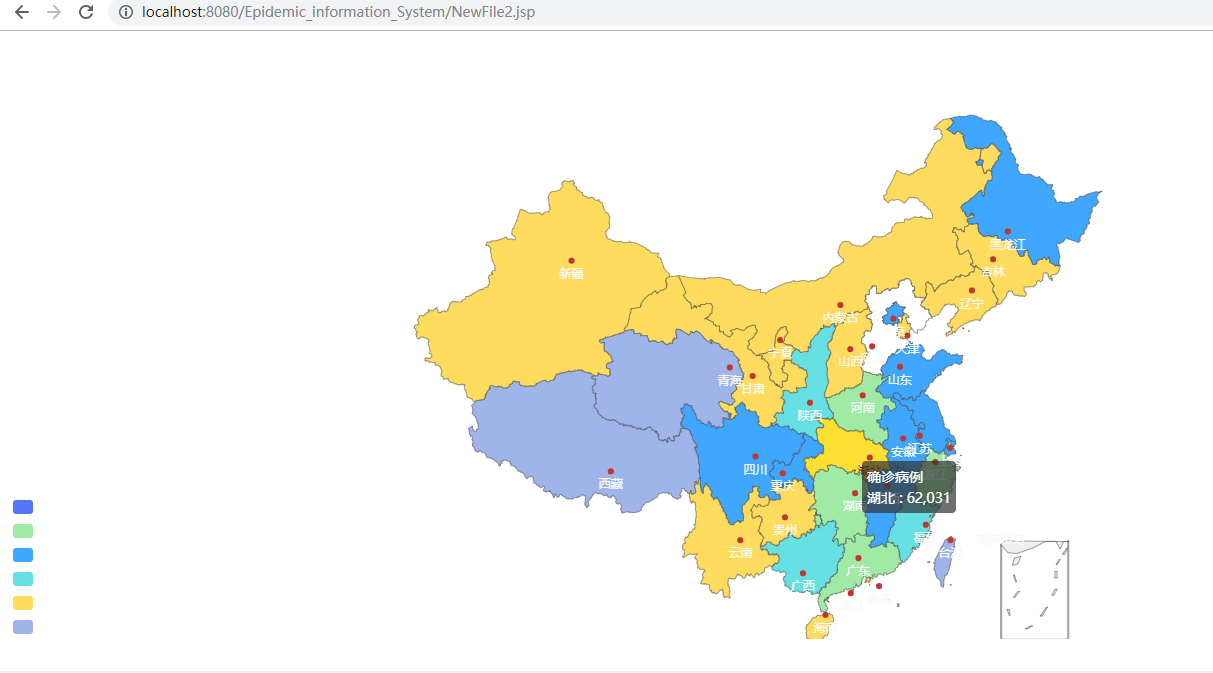1213x673 pixels.
Task: Toggle the cyan legend range
Action: coord(23,579)
